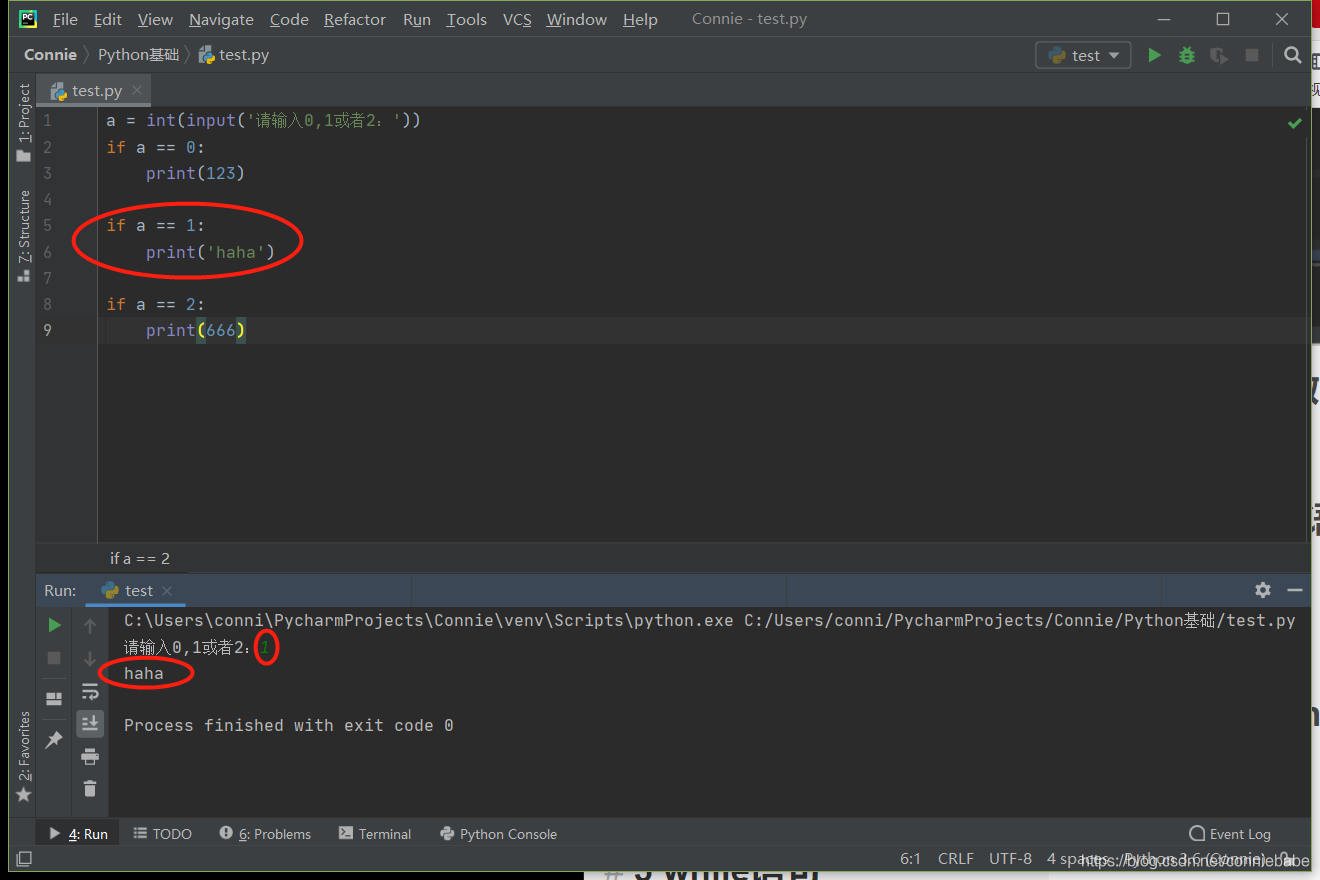Toggle soft-wrap in Run console
The width and height of the screenshot is (1320, 880).
tap(90, 691)
